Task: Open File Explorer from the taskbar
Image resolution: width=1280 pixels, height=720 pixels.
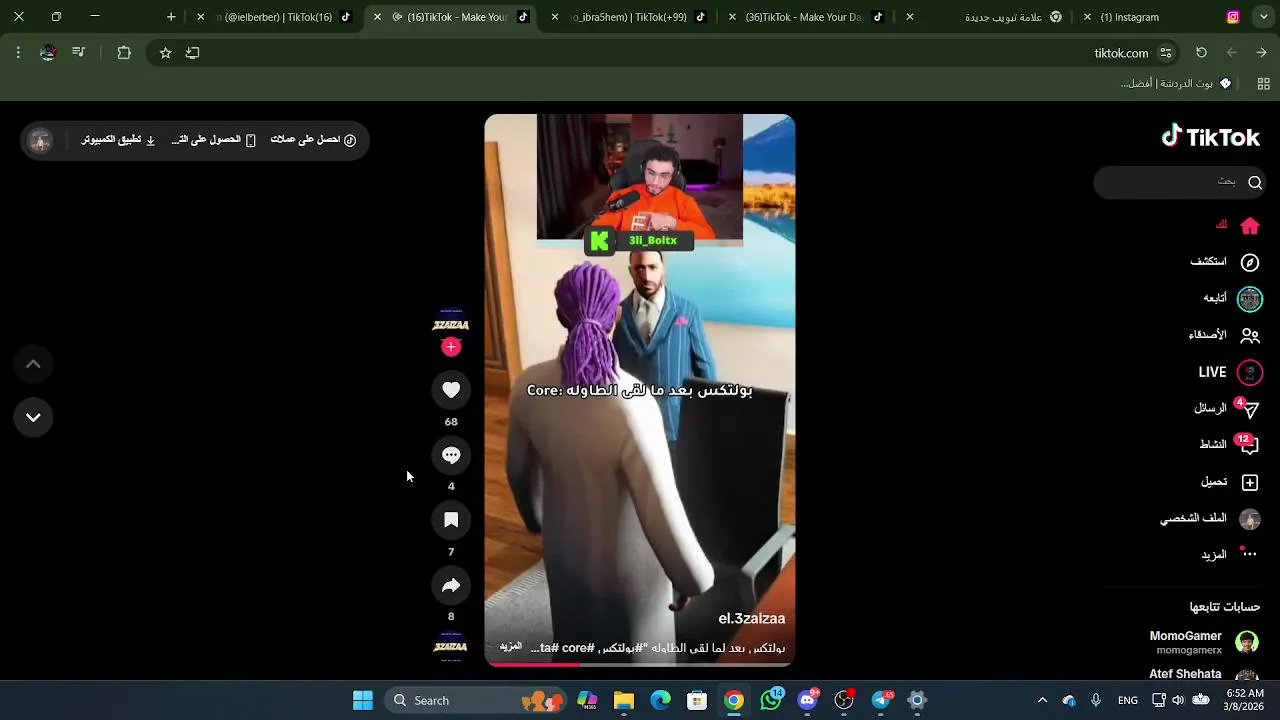Action: tap(624, 700)
